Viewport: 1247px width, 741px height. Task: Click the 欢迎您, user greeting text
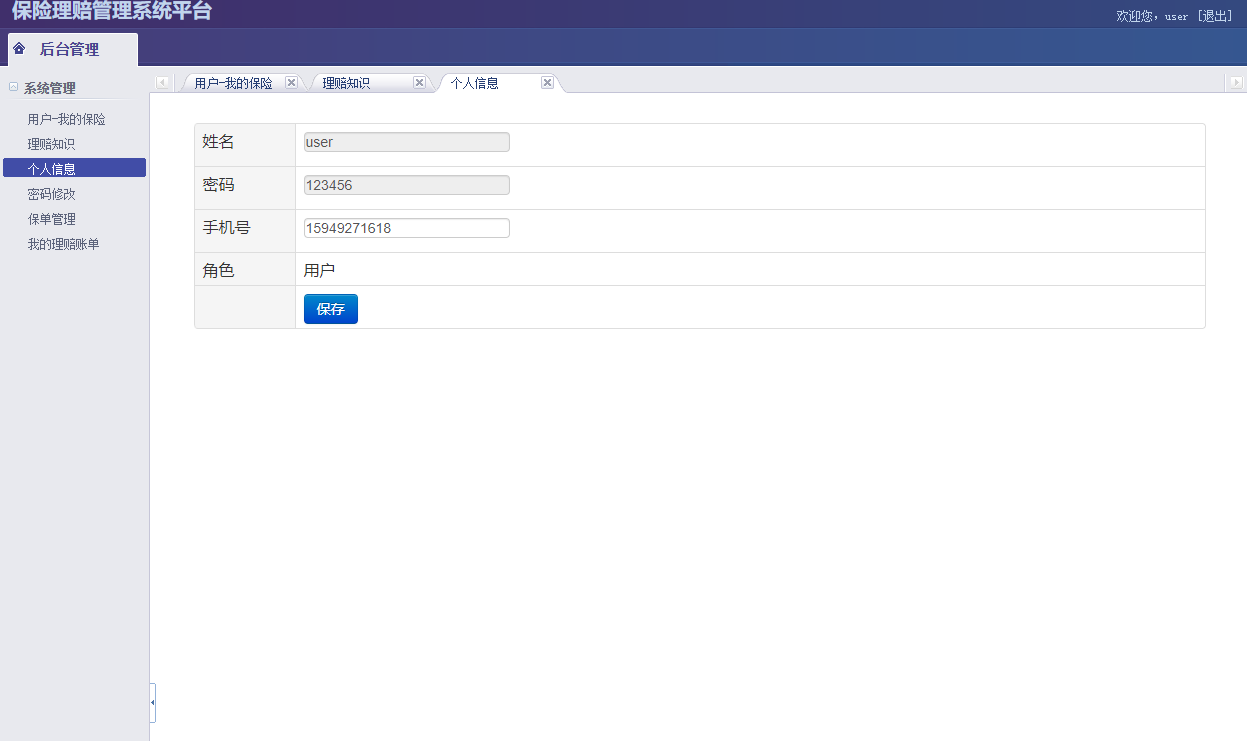click(x=1152, y=16)
